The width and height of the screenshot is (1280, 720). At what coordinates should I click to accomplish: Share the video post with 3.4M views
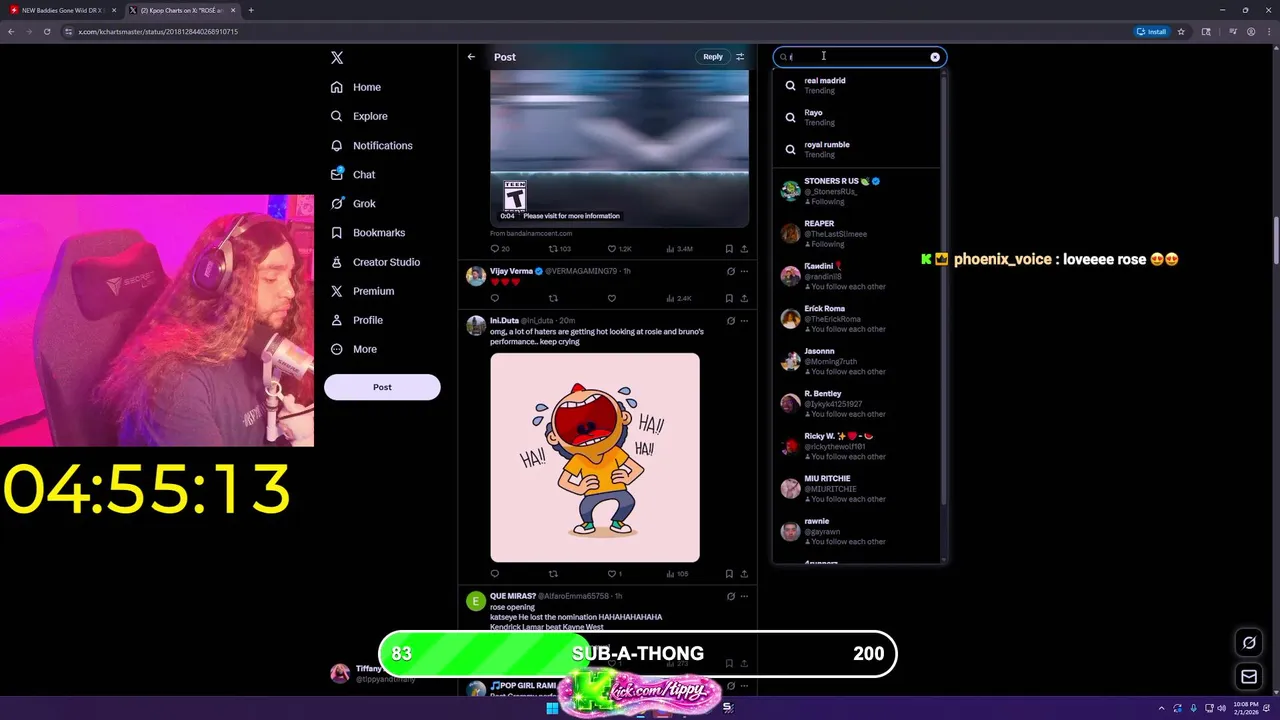(x=744, y=249)
